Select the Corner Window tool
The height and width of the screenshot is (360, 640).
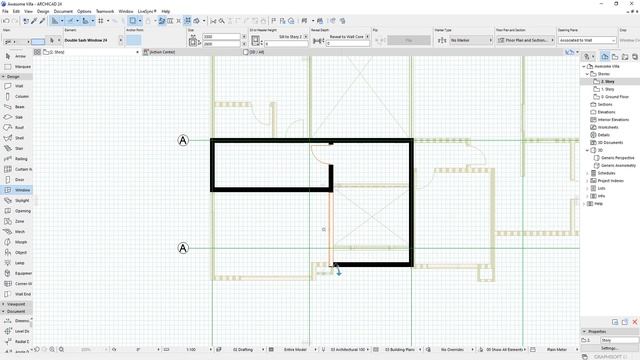(16, 284)
